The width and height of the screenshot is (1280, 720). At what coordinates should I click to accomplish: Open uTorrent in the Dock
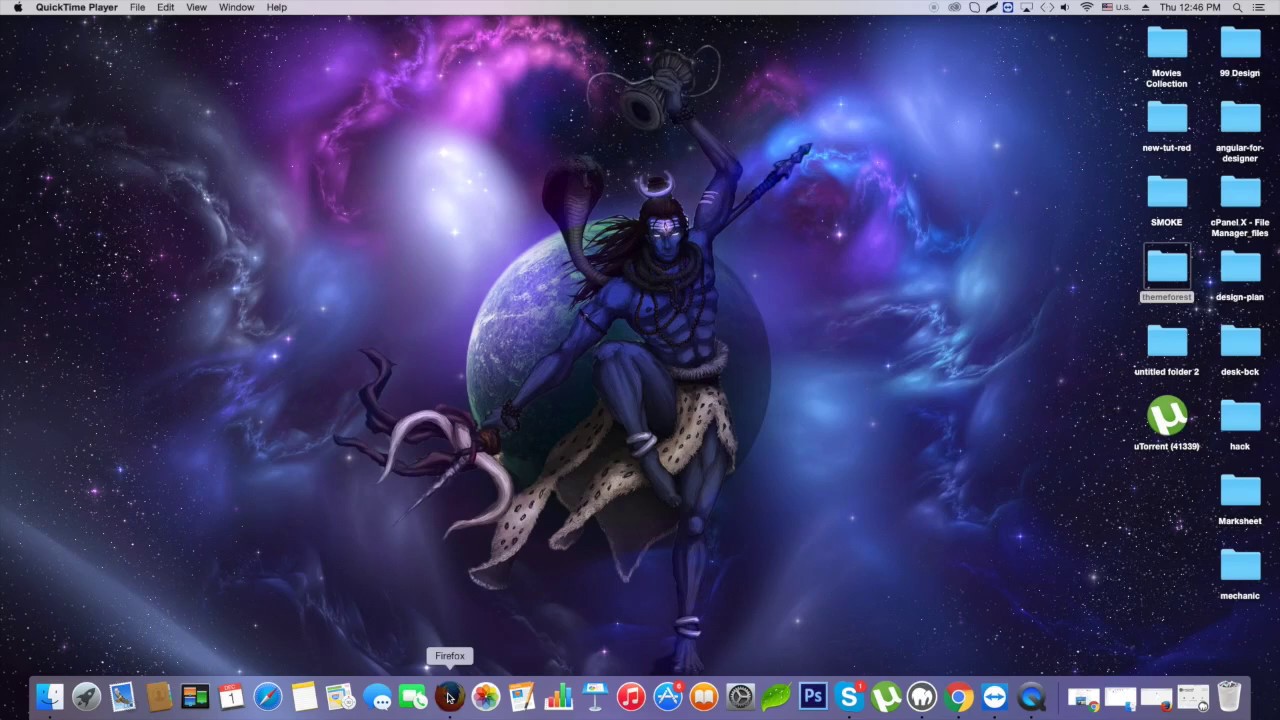tap(886, 696)
